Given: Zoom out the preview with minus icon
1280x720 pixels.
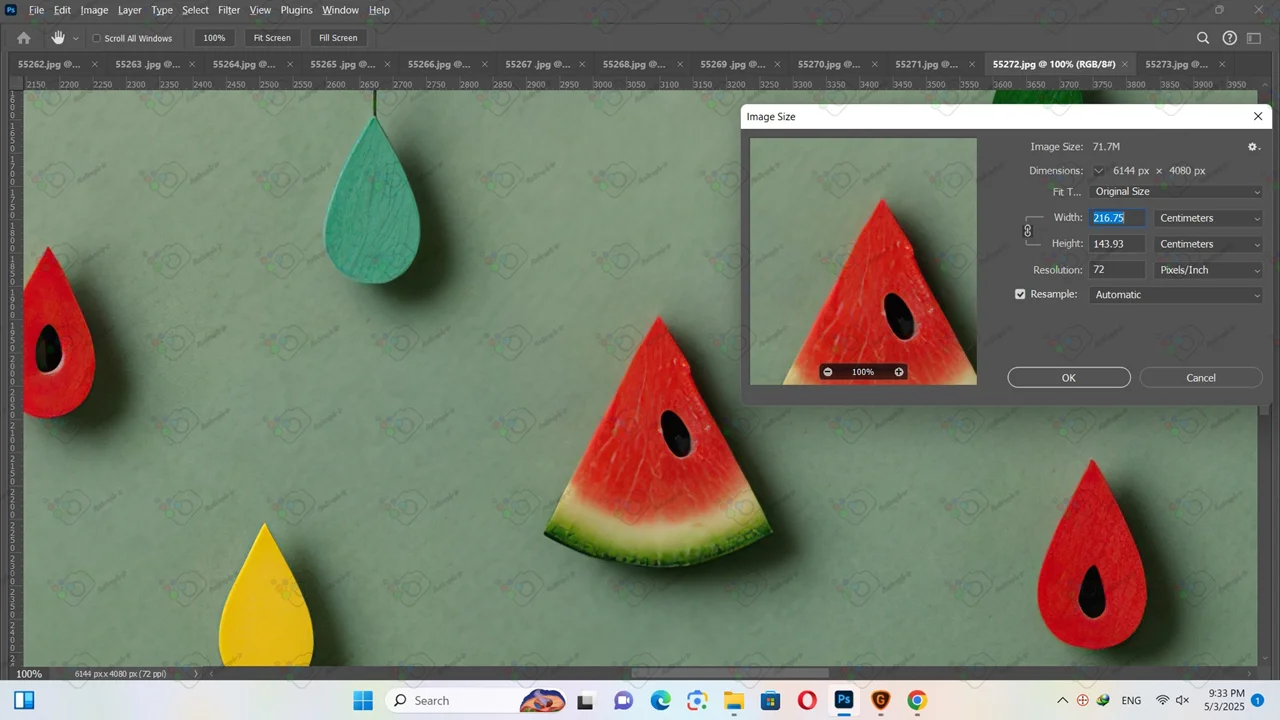Looking at the screenshot, I should (x=827, y=372).
